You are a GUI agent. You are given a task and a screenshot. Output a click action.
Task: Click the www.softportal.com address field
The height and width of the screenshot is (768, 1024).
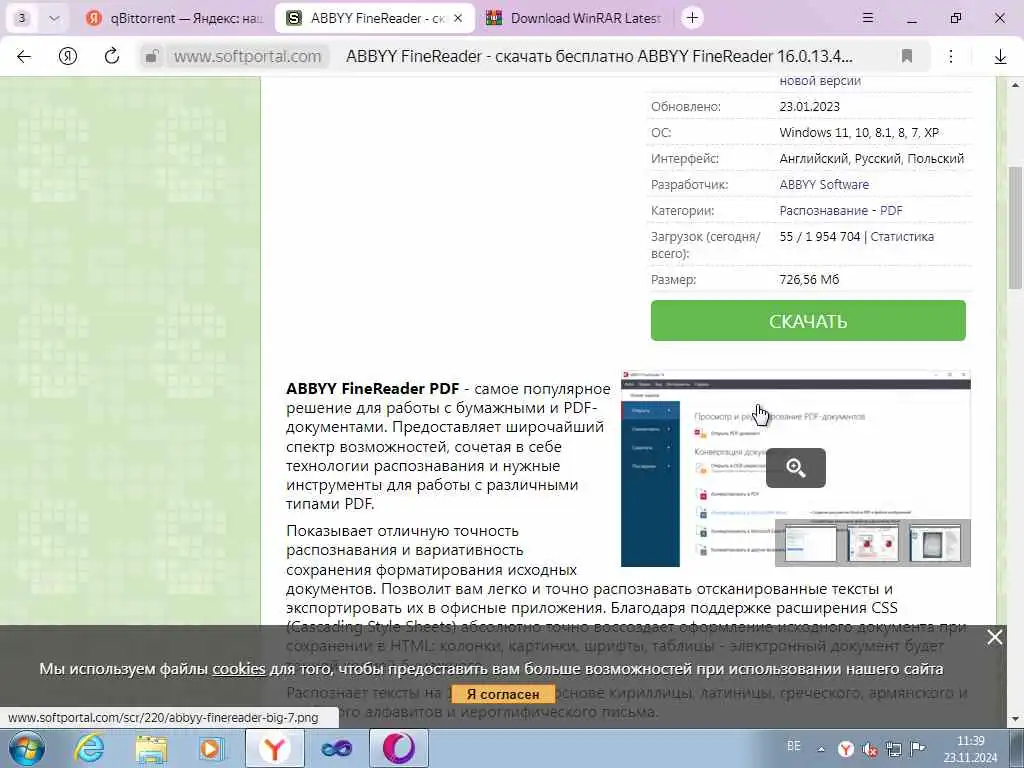[248, 57]
